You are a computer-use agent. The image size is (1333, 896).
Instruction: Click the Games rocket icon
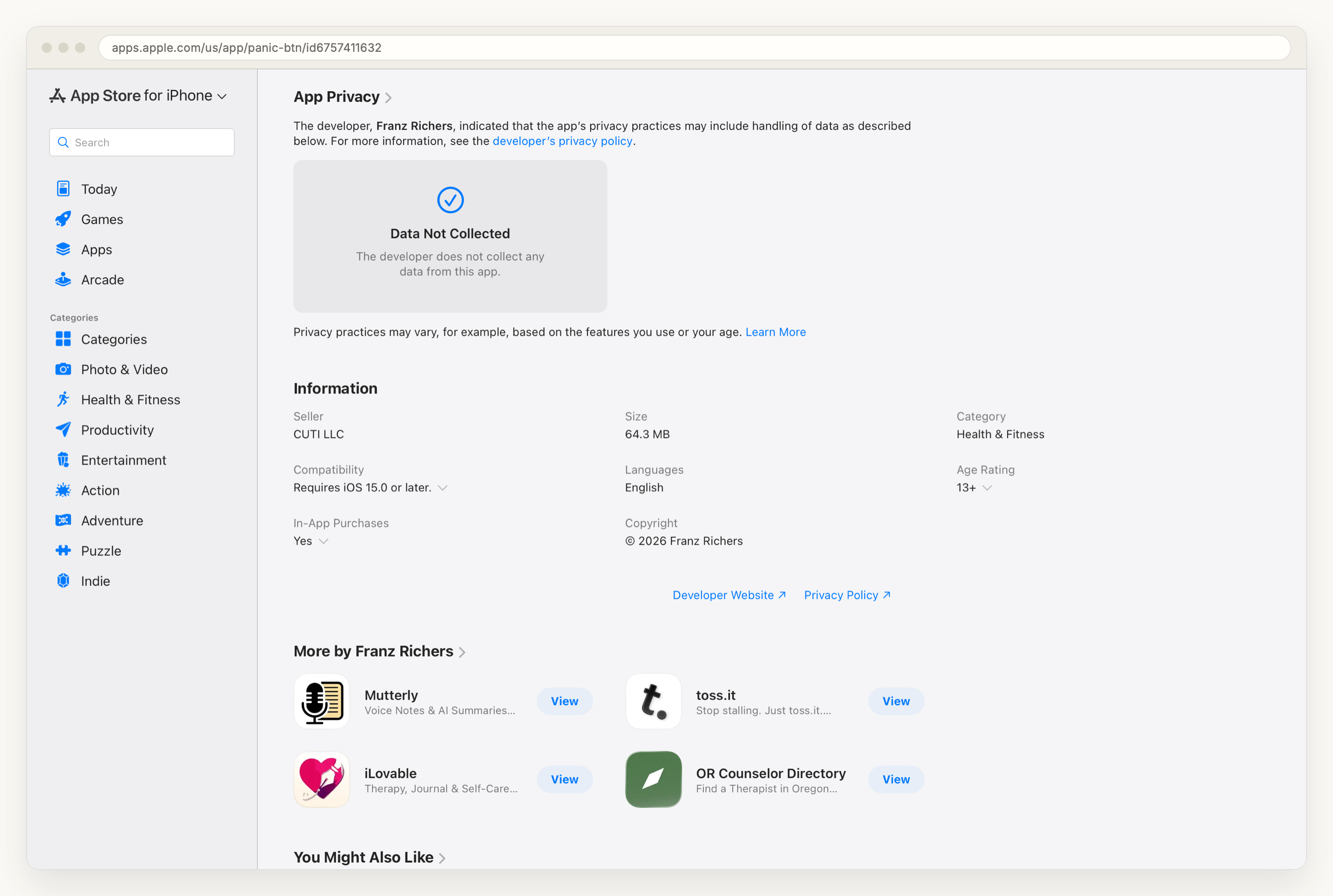(63, 219)
